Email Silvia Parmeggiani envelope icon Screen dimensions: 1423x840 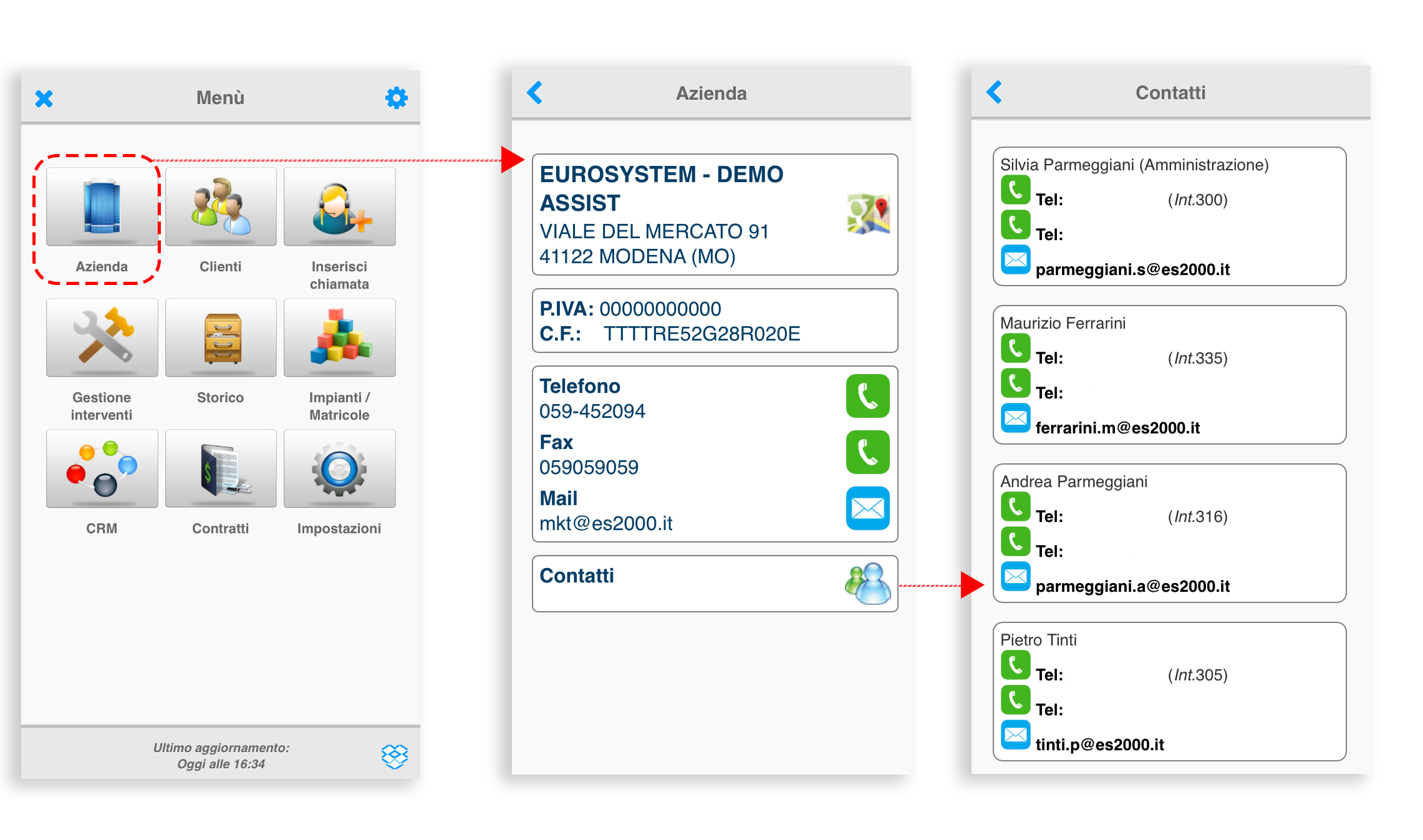pos(1015,260)
